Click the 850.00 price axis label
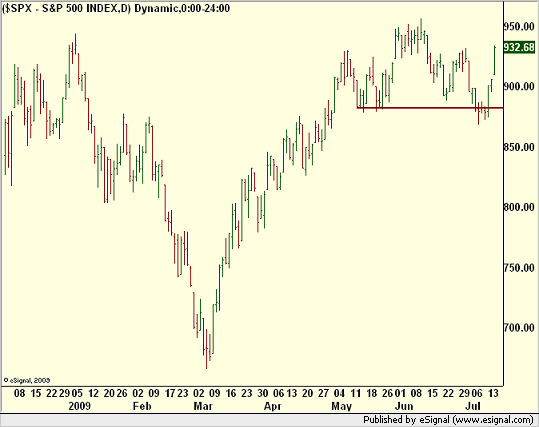Viewport: 539px width, 427px height. pyautogui.click(x=519, y=147)
